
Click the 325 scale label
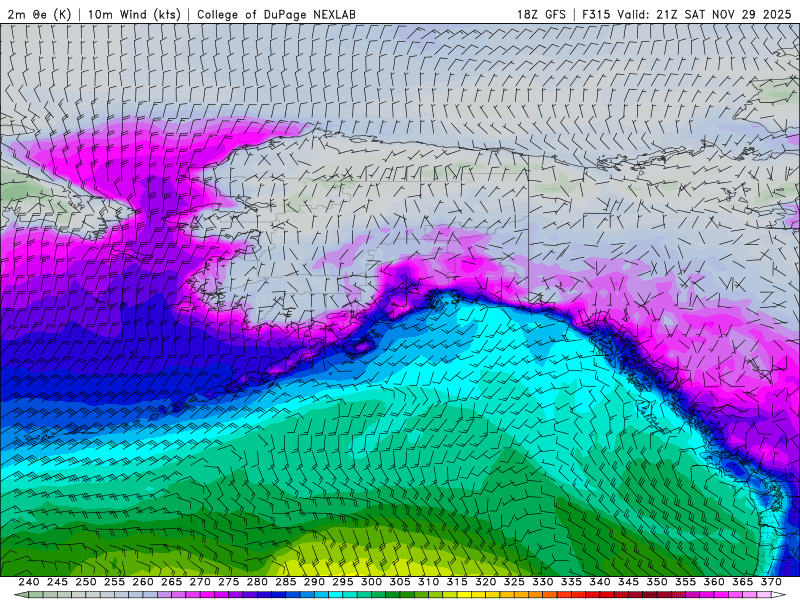tap(514, 582)
